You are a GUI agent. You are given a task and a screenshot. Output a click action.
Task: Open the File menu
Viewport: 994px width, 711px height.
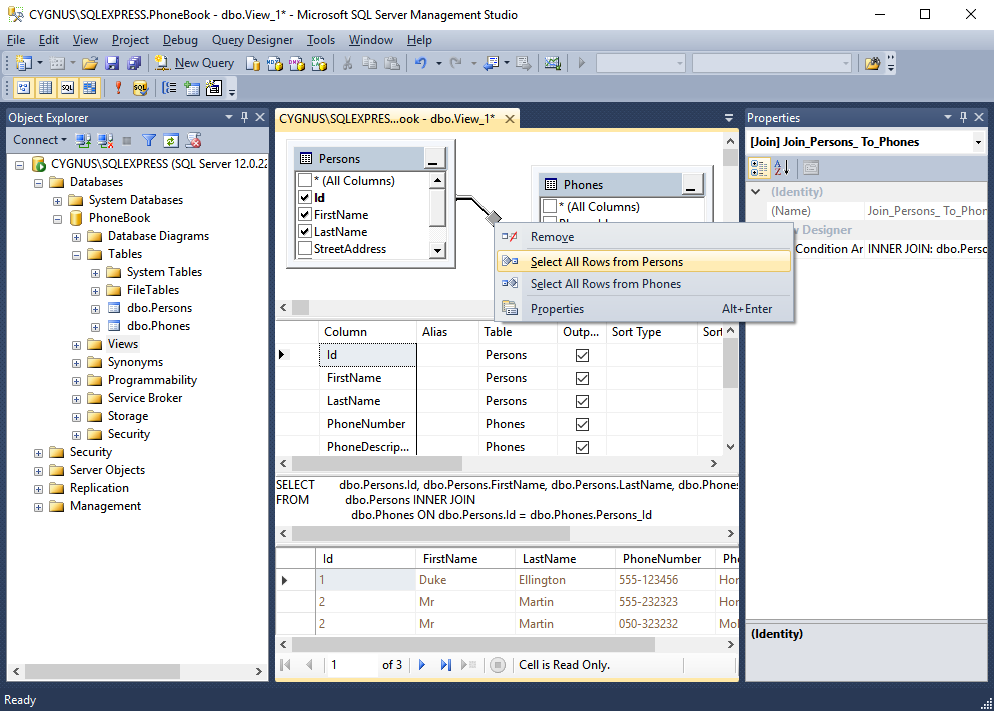tap(16, 40)
